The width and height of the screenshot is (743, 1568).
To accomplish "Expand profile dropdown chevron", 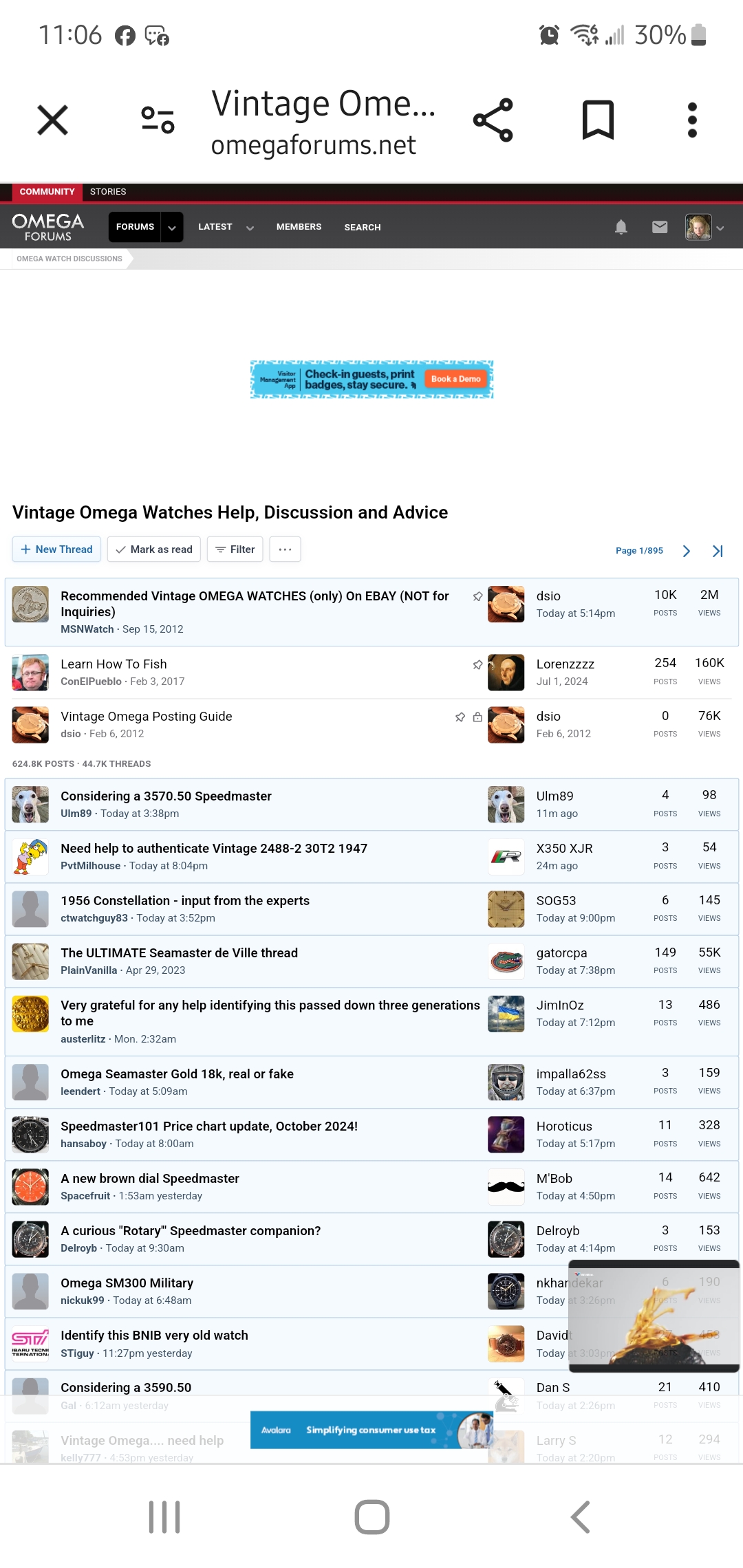I will point(720,228).
